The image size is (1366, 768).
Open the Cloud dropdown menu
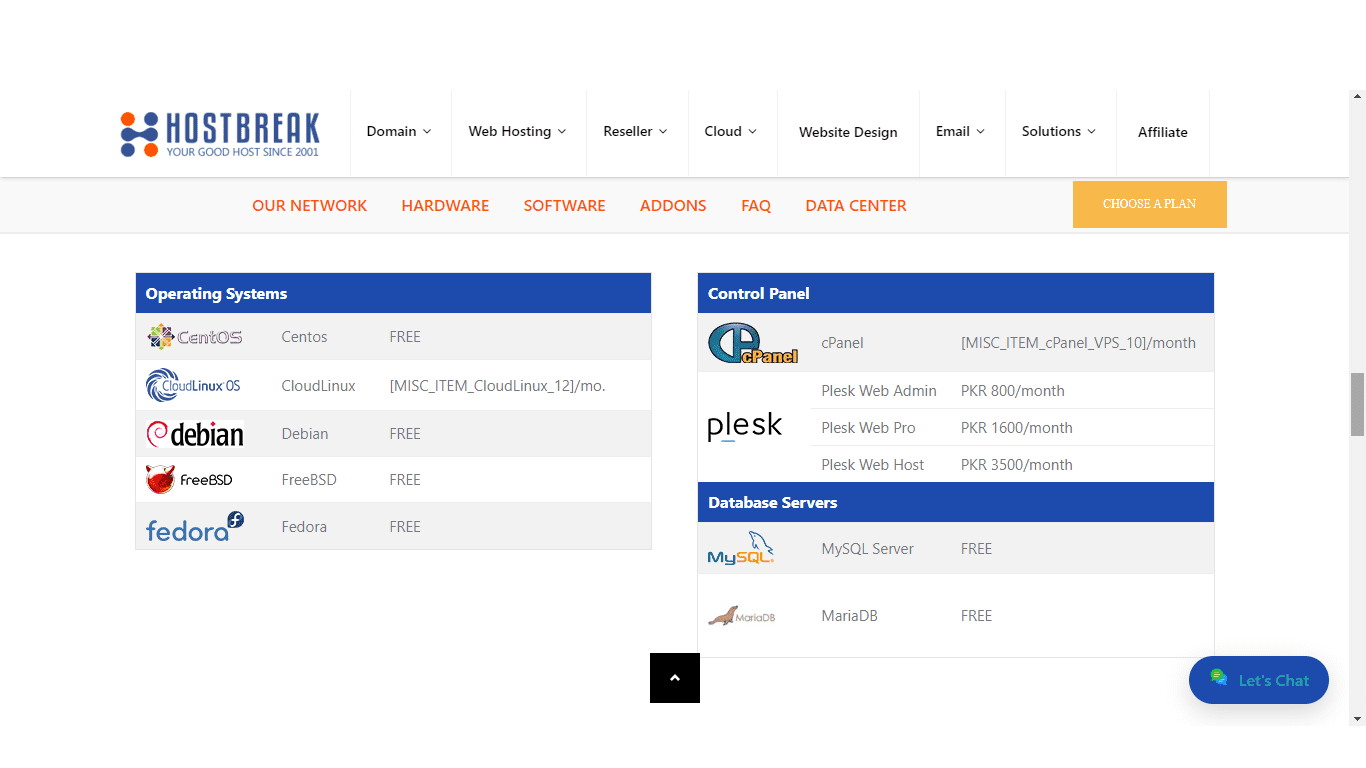pyautogui.click(x=731, y=131)
